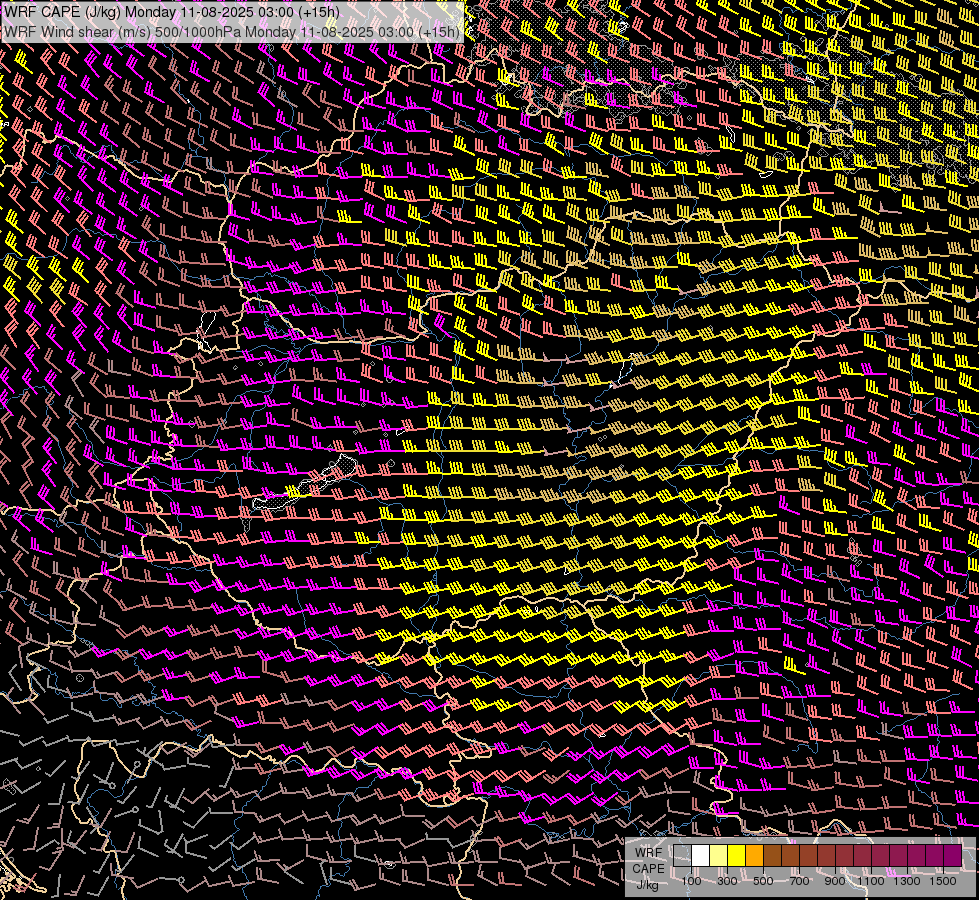Click the WRF label in the legend
This screenshot has height=900, width=979.
pyautogui.click(x=648, y=853)
